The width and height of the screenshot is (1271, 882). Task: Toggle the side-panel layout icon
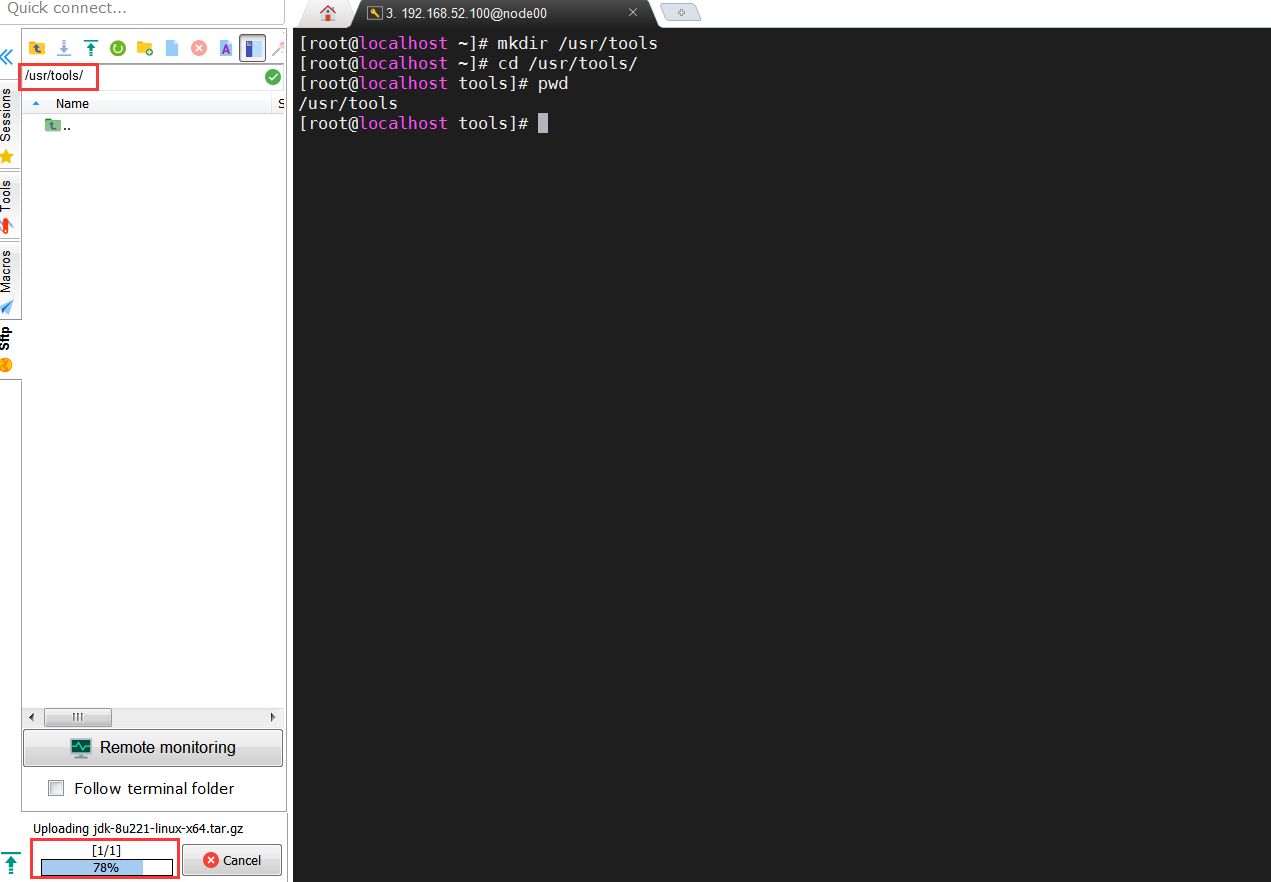(x=252, y=48)
